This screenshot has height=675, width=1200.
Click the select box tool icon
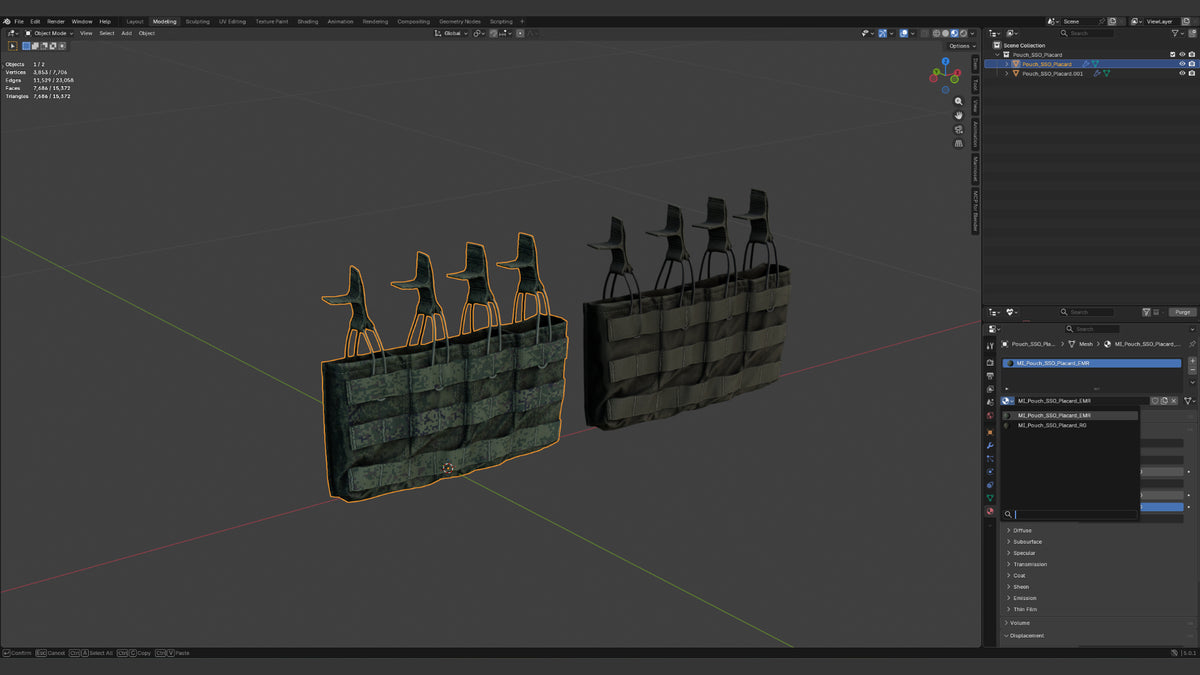pos(13,46)
